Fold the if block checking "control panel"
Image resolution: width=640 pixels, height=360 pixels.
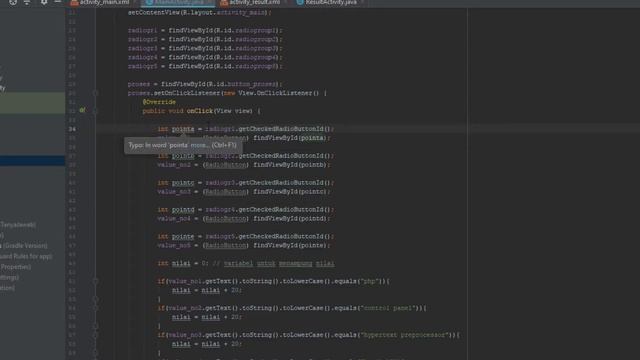click(x=95, y=308)
